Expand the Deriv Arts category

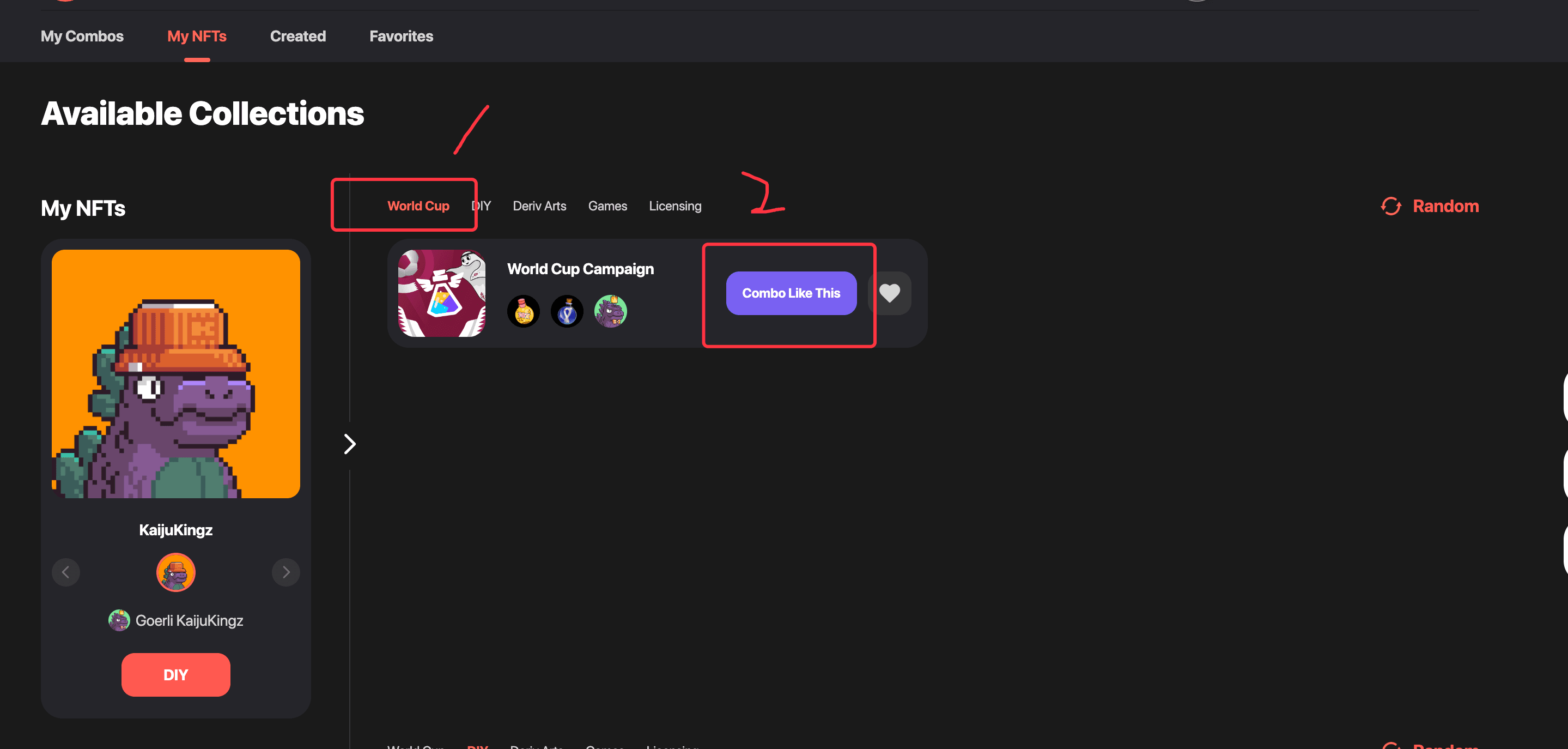coord(539,206)
